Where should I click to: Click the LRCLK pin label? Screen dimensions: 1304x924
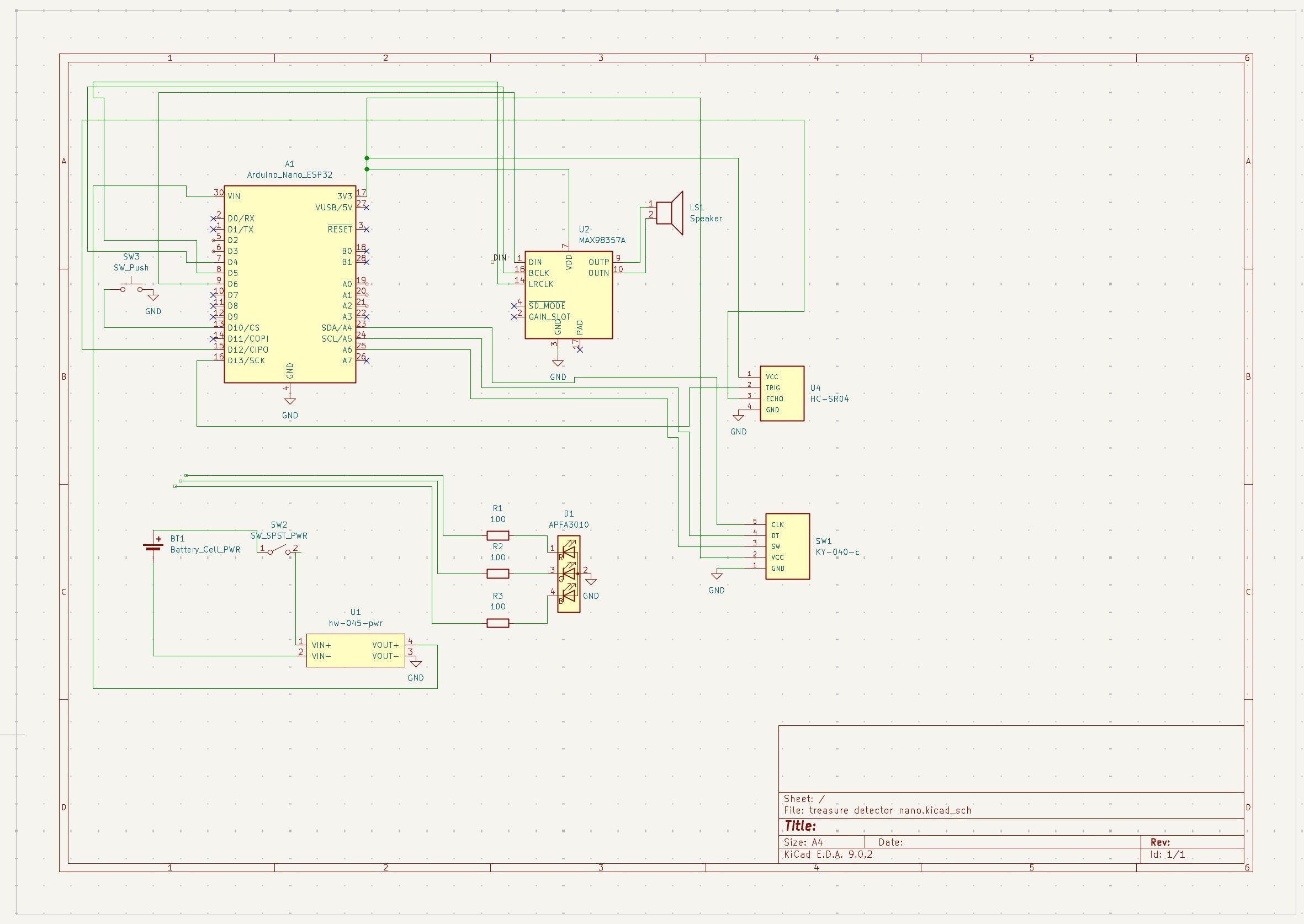coord(541,284)
